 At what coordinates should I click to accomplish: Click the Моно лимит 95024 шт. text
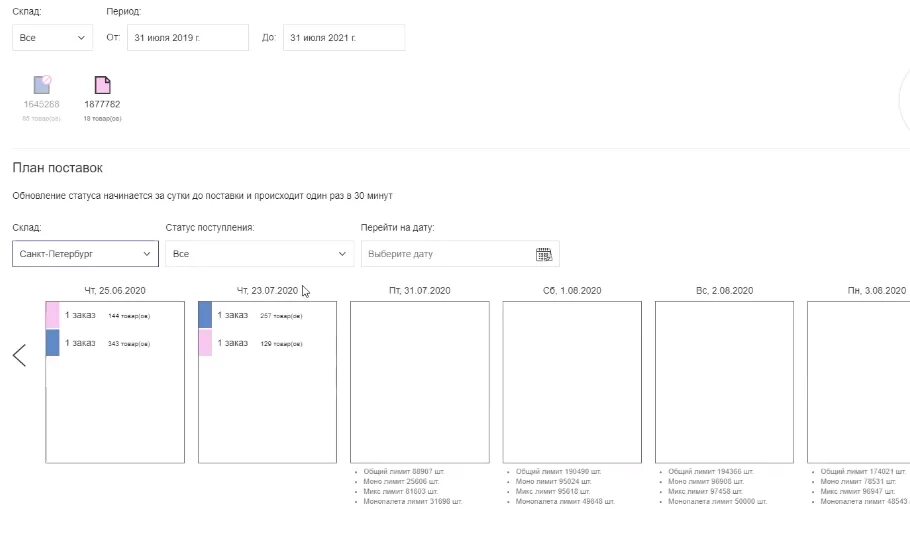pyautogui.click(x=554, y=481)
